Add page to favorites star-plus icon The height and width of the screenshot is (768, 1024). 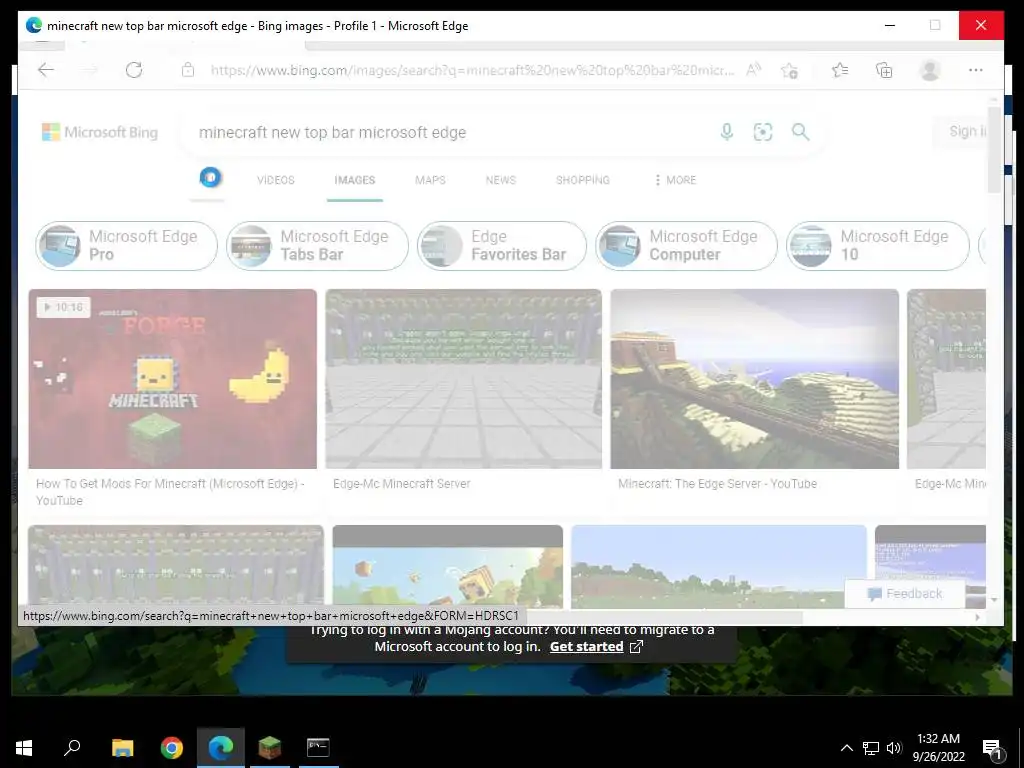(x=790, y=70)
